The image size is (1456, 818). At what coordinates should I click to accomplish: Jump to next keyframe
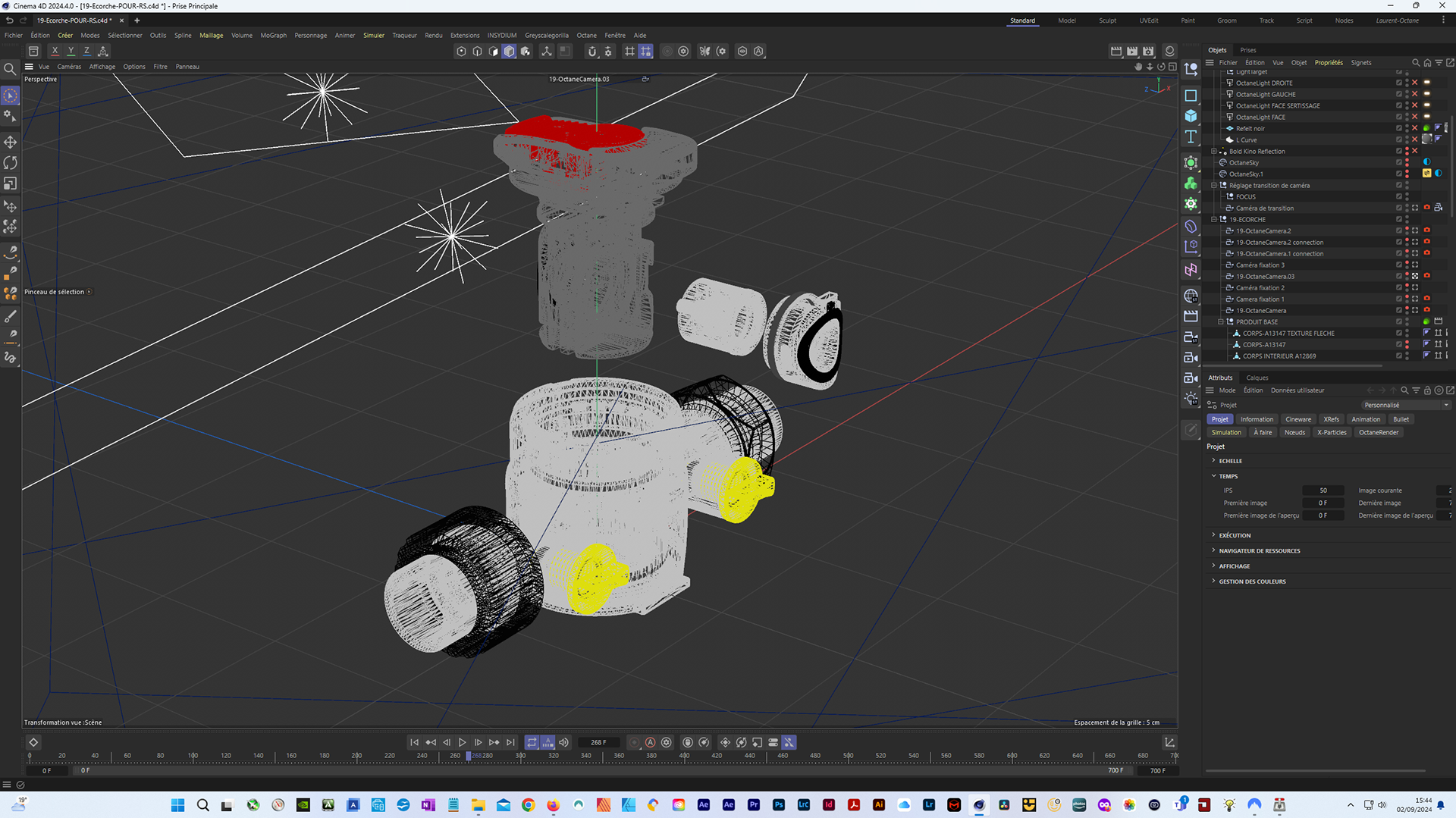494,743
